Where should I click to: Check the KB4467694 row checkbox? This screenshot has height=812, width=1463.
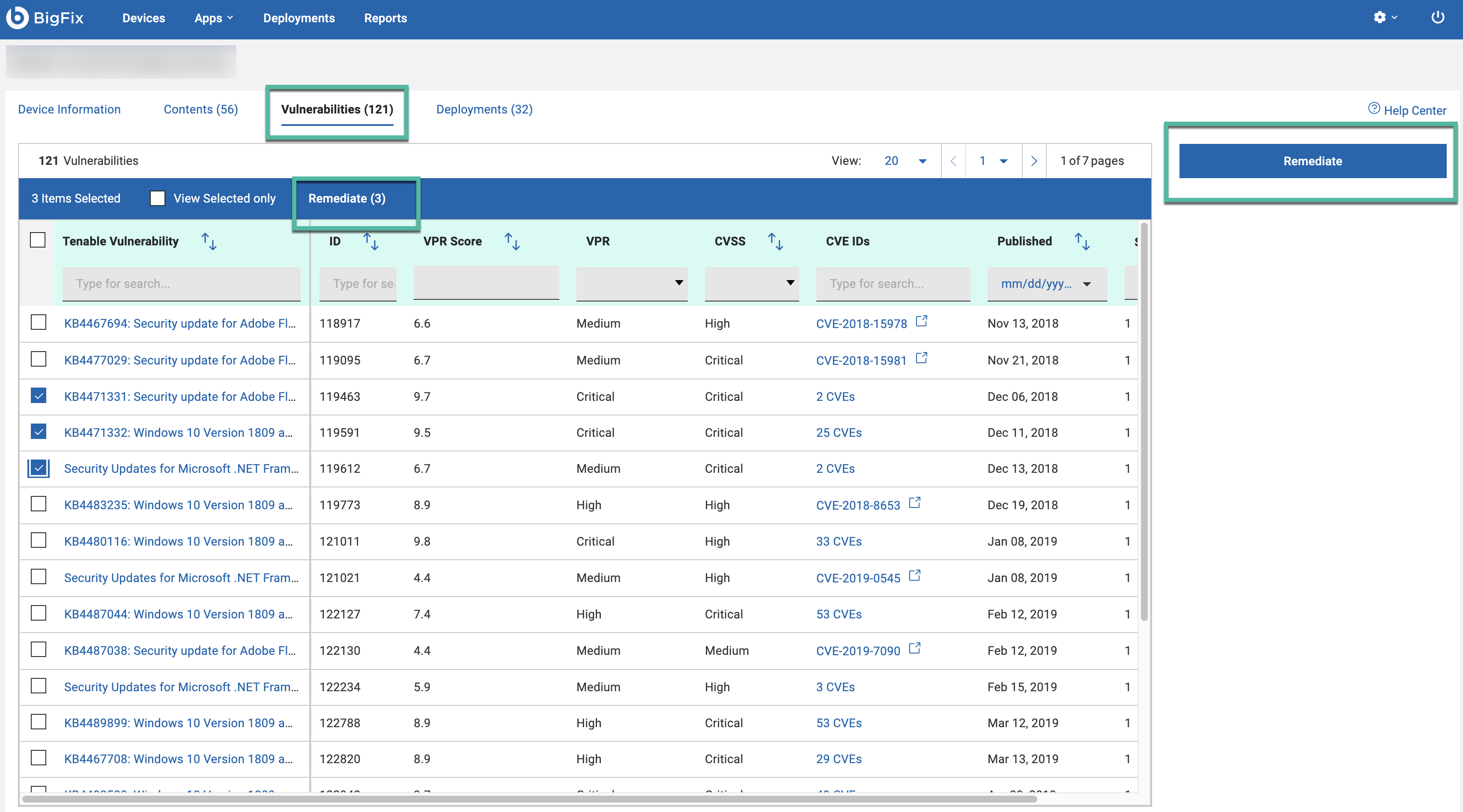(38, 322)
